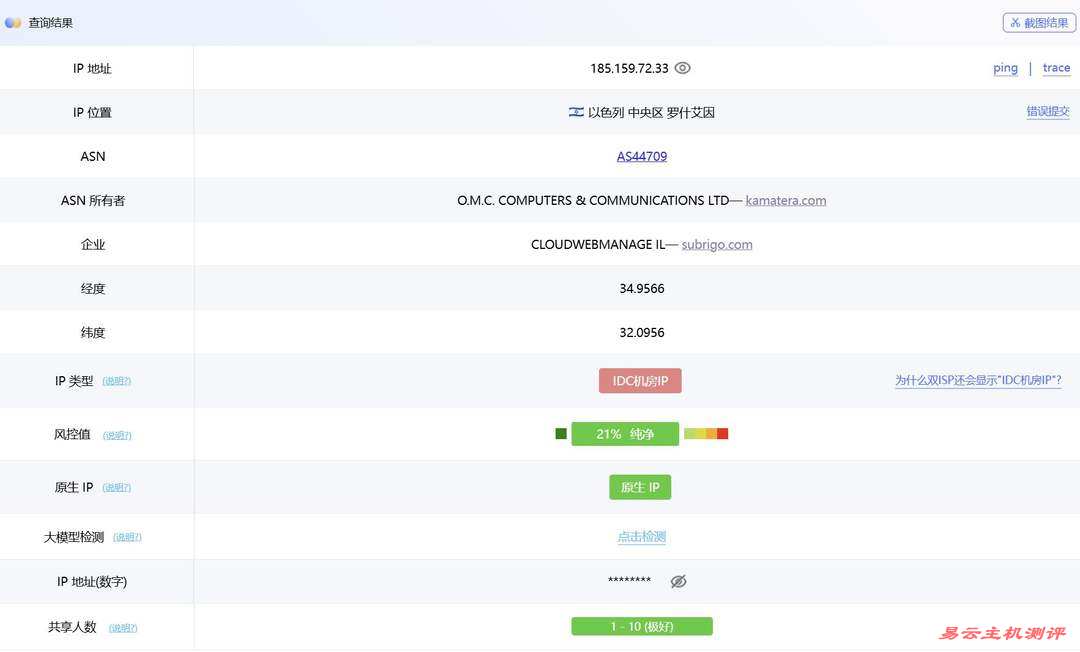Click the green 原生 IP badge
This screenshot has height=652, width=1080.
coord(640,487)
